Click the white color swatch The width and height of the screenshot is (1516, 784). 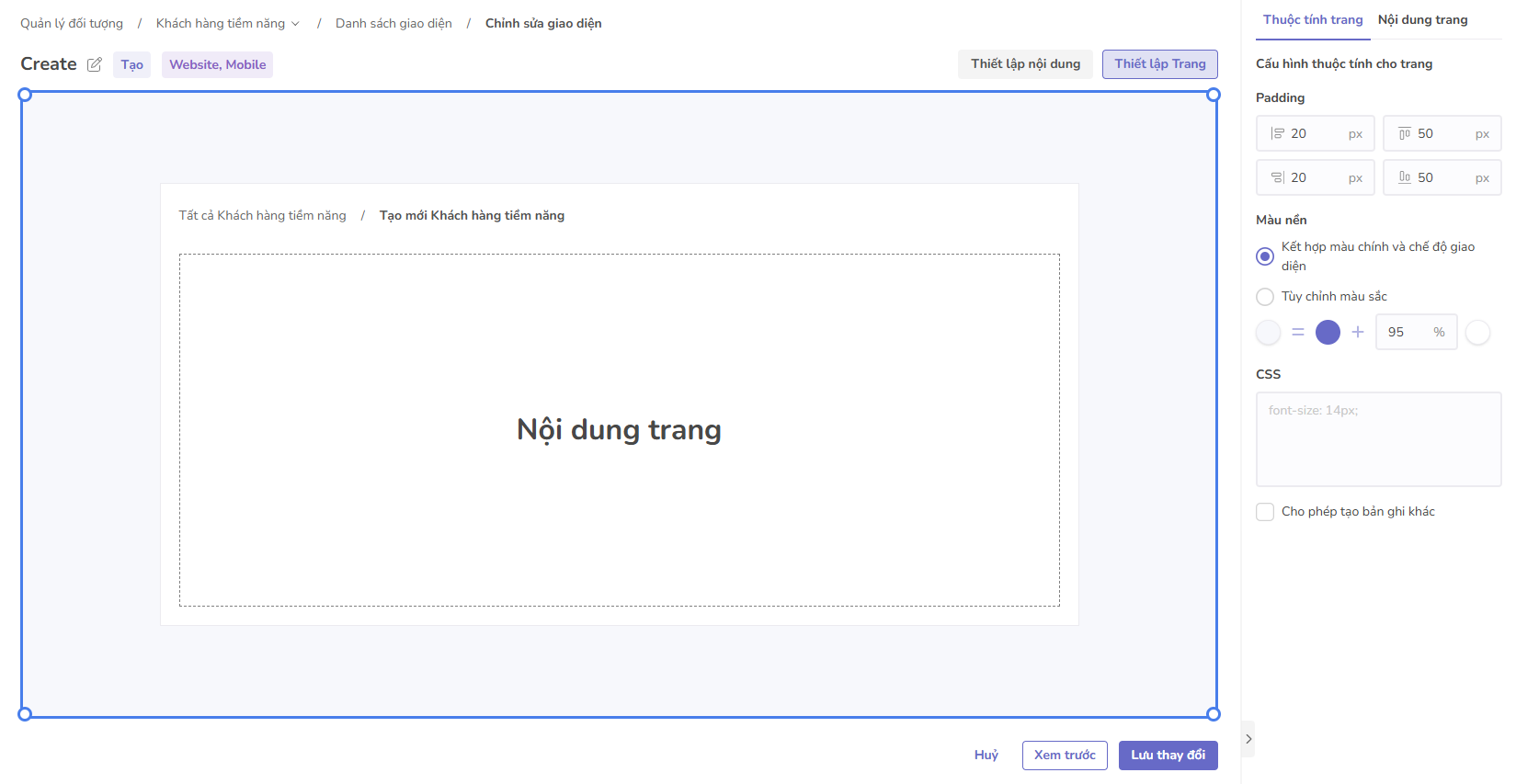click(1477, 333)
